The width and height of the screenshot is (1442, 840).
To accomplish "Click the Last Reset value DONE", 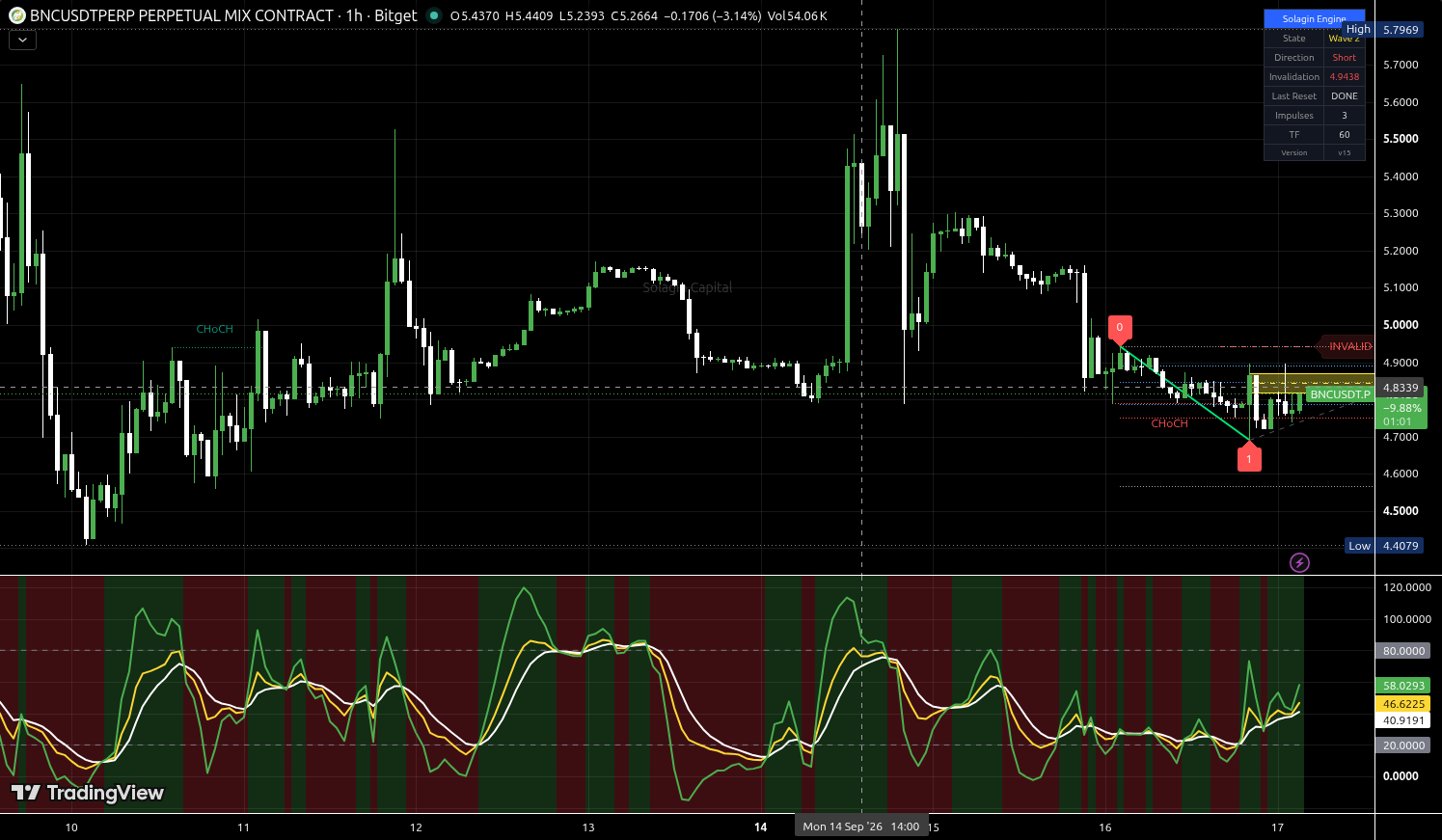I will pos(1344,96).
